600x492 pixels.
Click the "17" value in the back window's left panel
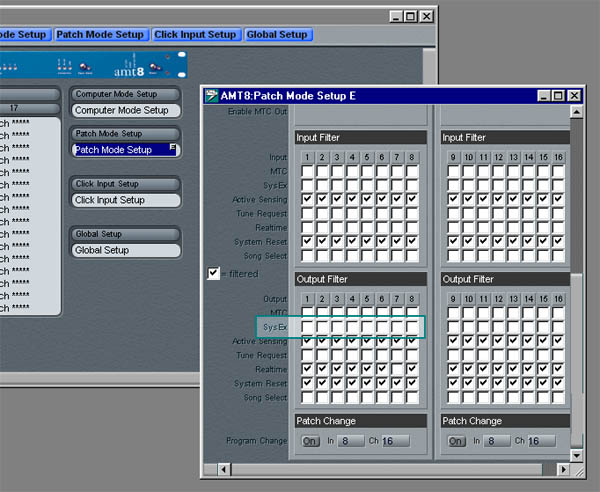coord(14,108)
